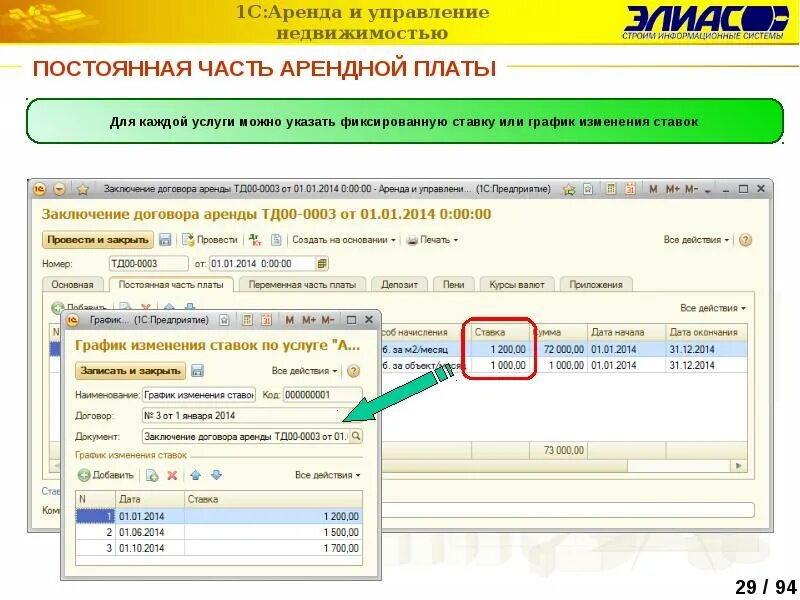Click the copy row icon in rate schedule toolbar
This screenshot has width=800, height=600.
point(152,476)
